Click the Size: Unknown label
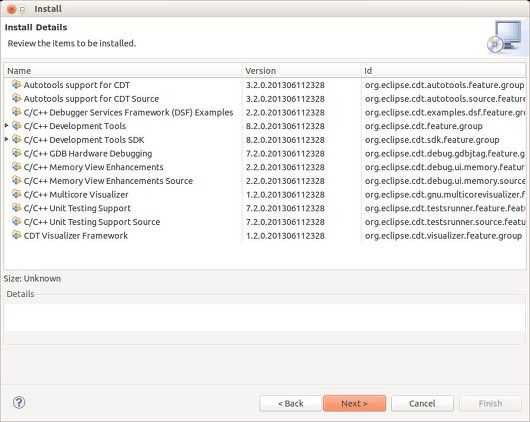This screenshot has height=422, width=530. click(x=32, y=279)
